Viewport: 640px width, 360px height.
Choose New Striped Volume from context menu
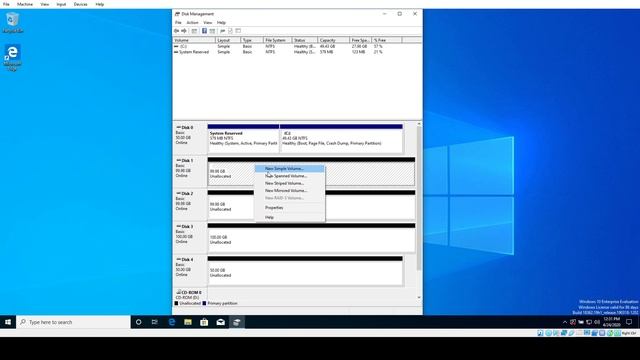click(290, 183)
